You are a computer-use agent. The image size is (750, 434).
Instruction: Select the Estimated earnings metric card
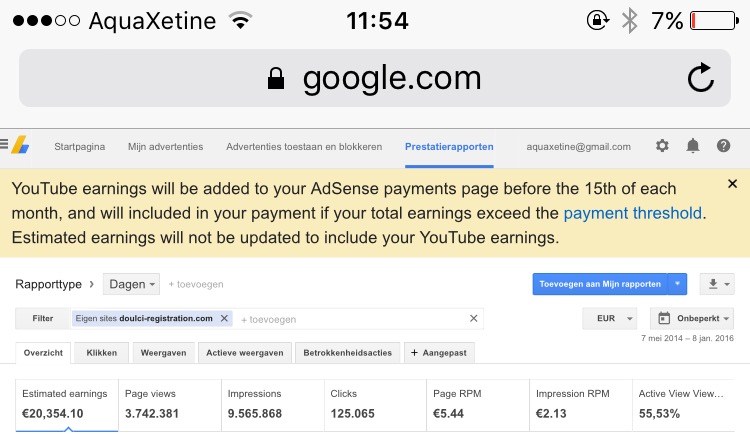(67, 404)
